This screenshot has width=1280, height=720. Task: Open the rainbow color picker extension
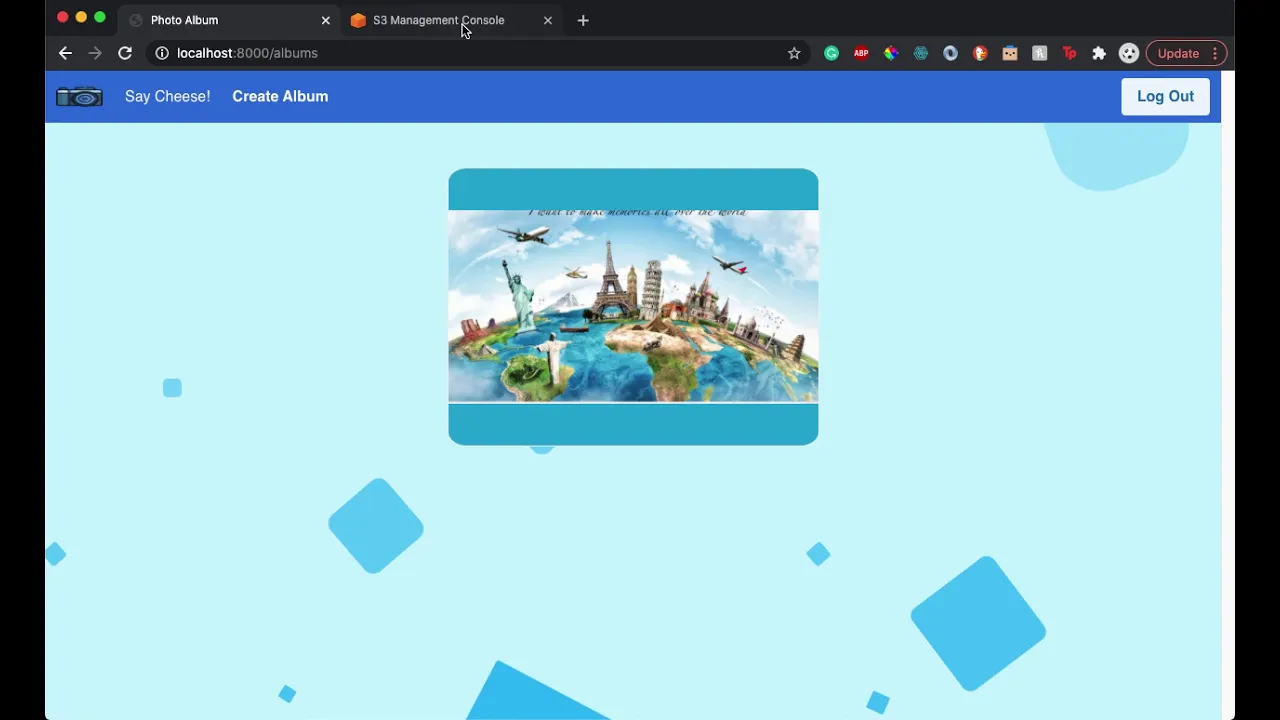pos(891,53)
